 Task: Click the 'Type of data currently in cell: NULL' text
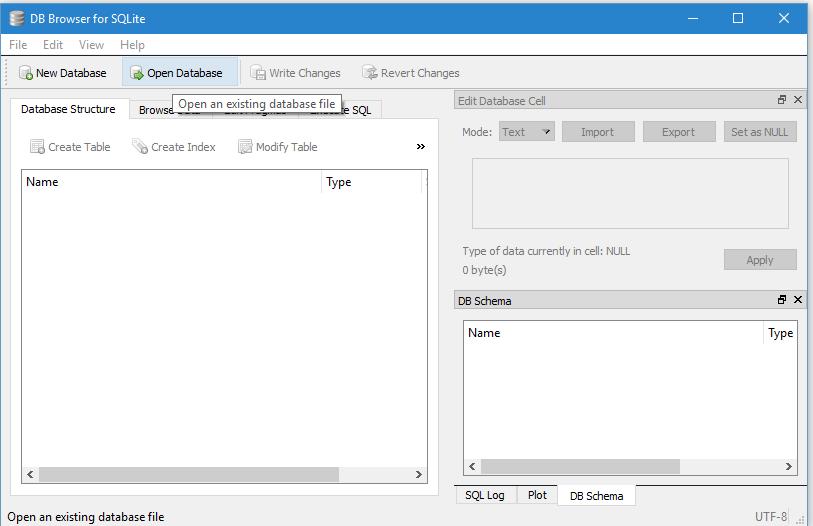point(546,251)
